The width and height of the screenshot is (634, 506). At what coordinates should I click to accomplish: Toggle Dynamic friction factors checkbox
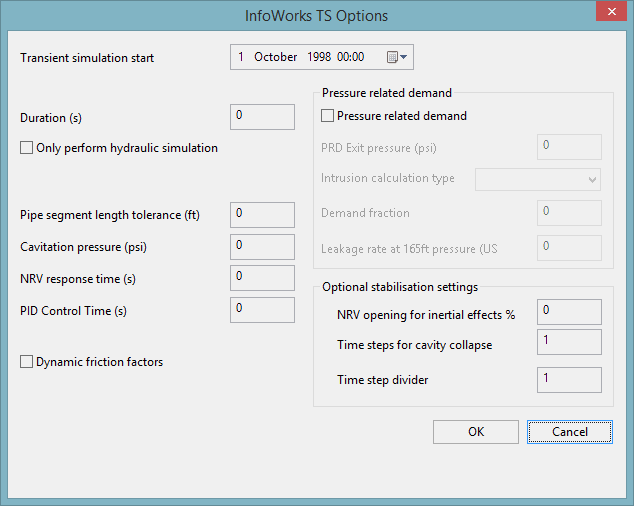pyautogui.click(x=27, y=362)
